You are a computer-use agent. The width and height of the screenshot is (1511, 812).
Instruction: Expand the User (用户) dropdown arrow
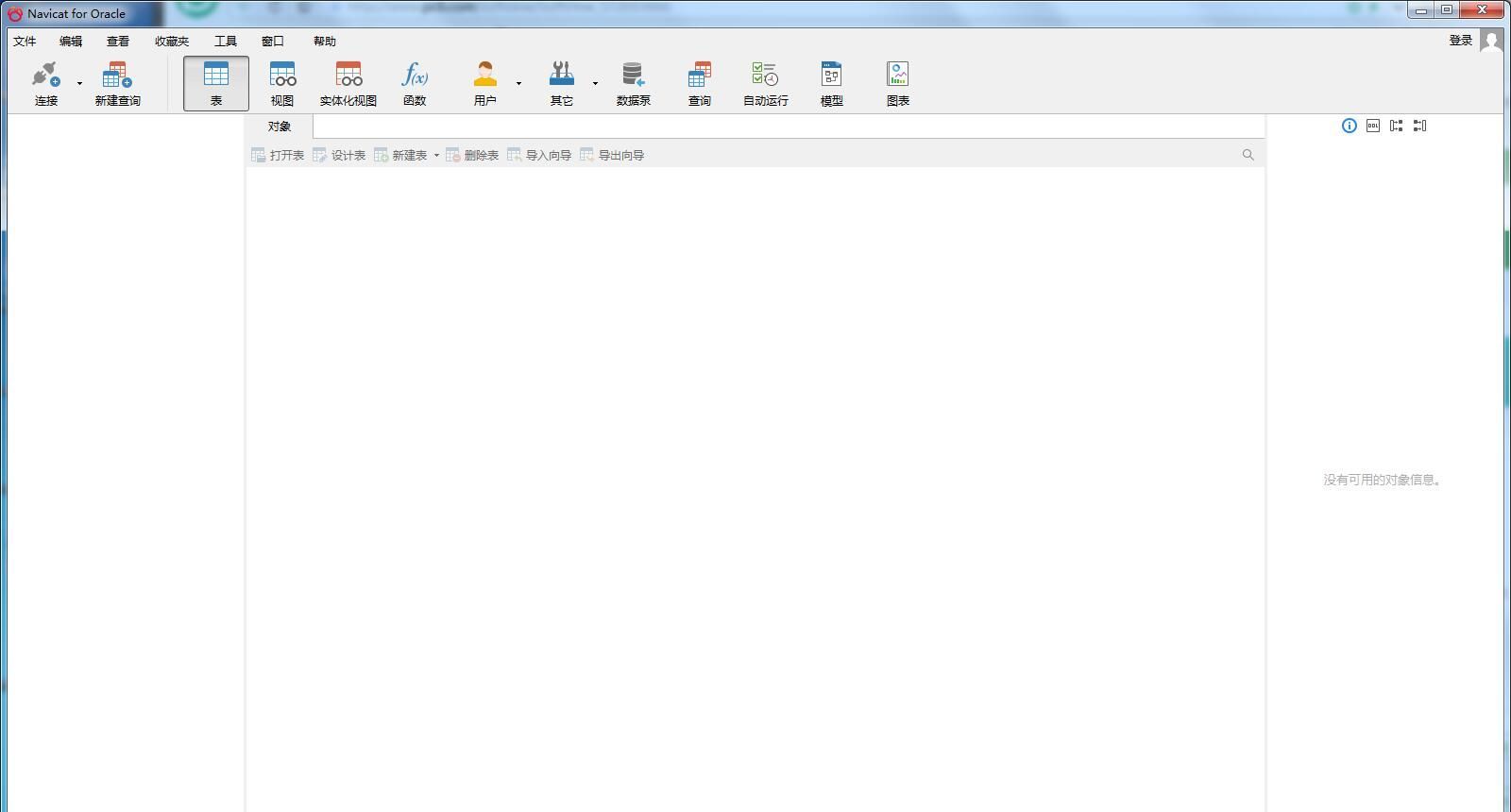click(518, 83)
